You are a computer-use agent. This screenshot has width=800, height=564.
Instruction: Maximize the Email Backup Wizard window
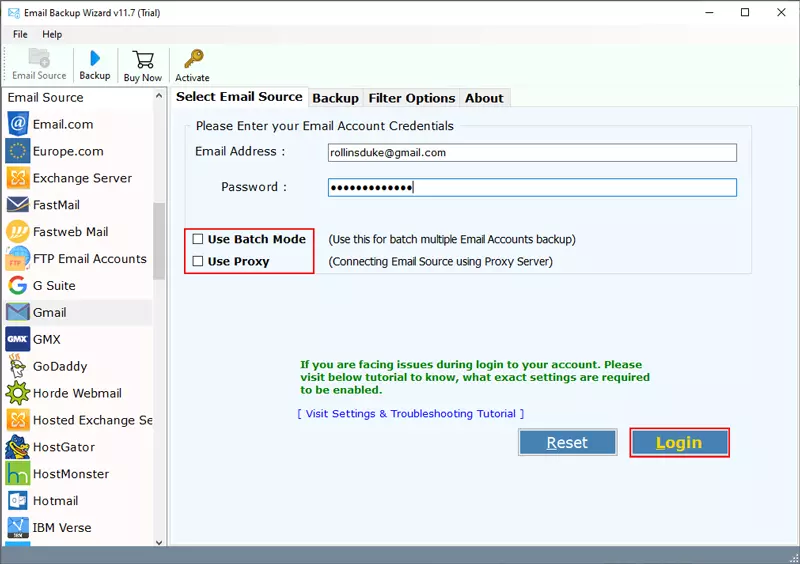pyautogui.click(x=745, y=12)
